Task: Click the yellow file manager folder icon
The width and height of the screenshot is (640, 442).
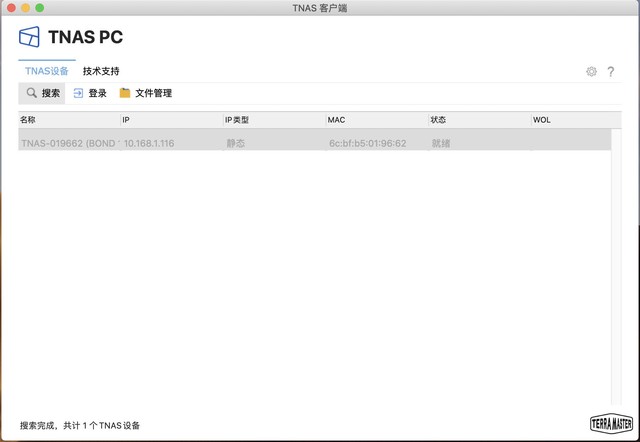Action: [124, 93]
